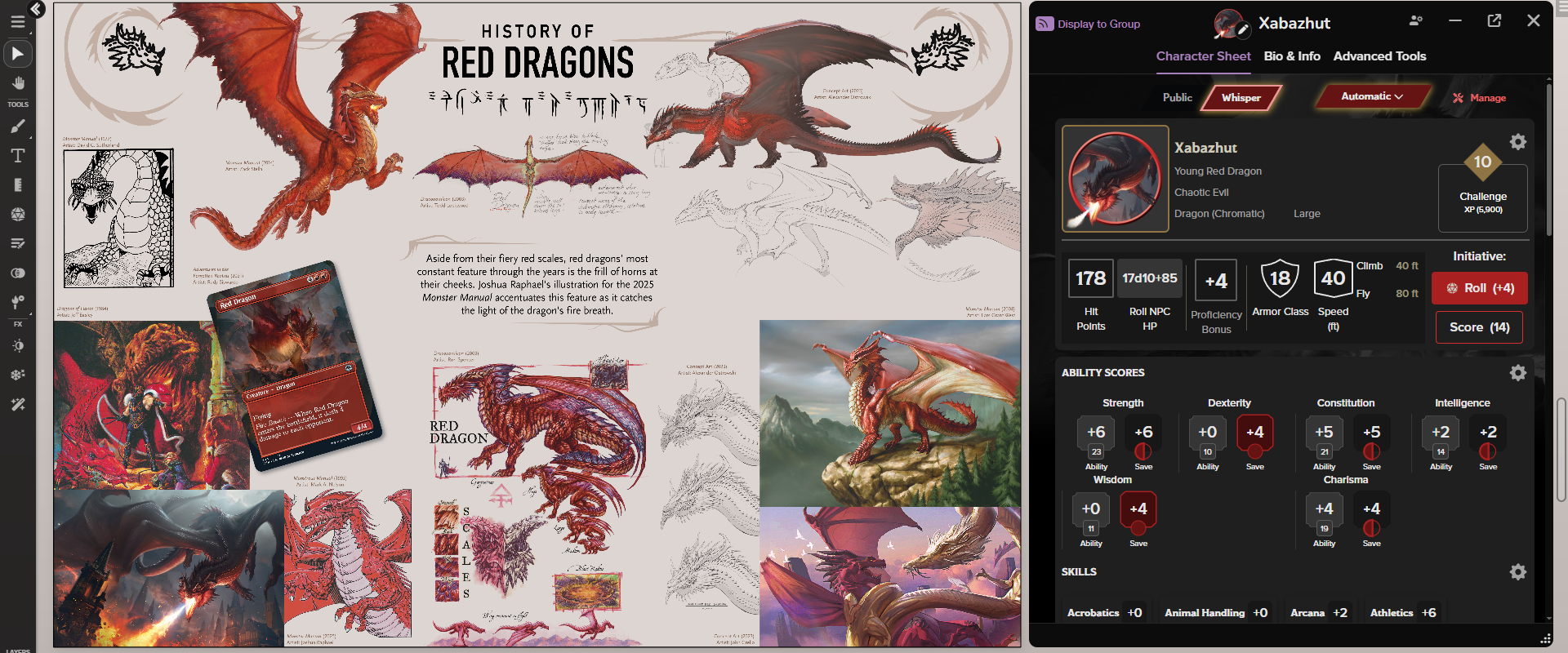Roll Constitution ability check +5
This screenshot has width=1568, height=653.
pos(1324,433)
